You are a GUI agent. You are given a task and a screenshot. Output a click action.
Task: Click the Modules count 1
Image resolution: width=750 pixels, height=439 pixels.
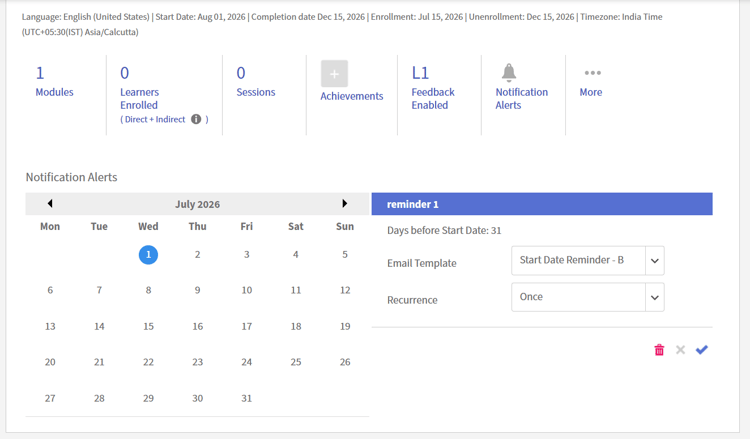[40, 73]
